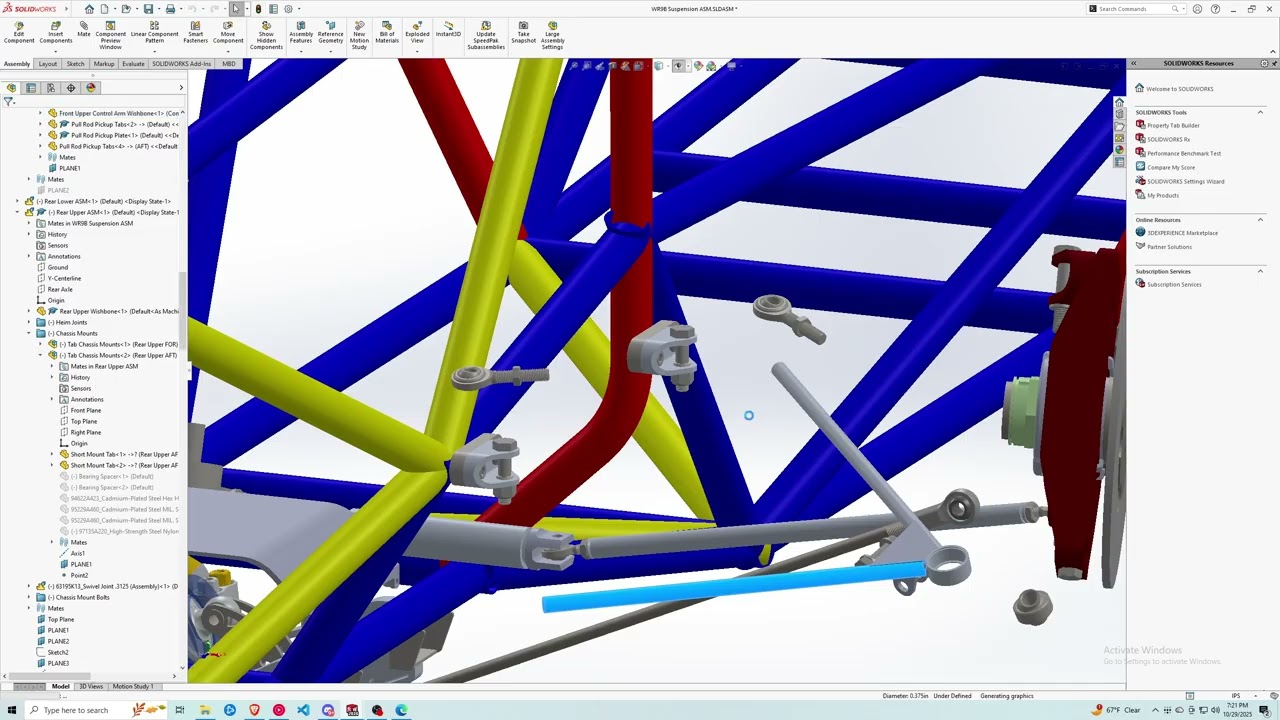Open the Options gear icon
Viewport: 1280px width, 720px height.
288,9
